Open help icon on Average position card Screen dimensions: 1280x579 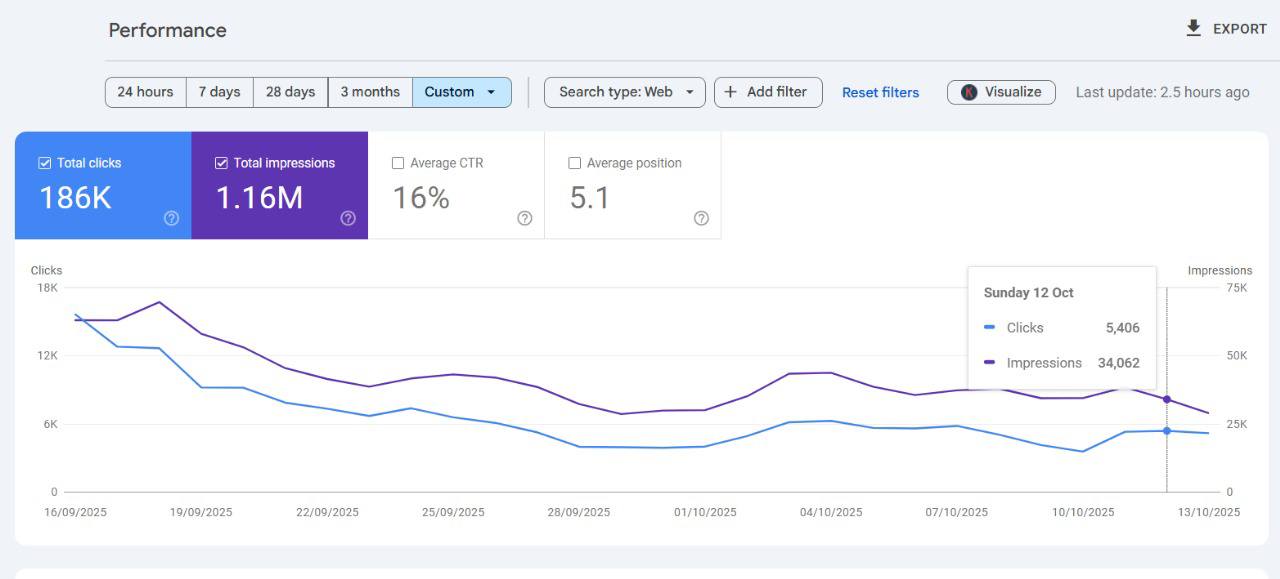coord(701,218)
